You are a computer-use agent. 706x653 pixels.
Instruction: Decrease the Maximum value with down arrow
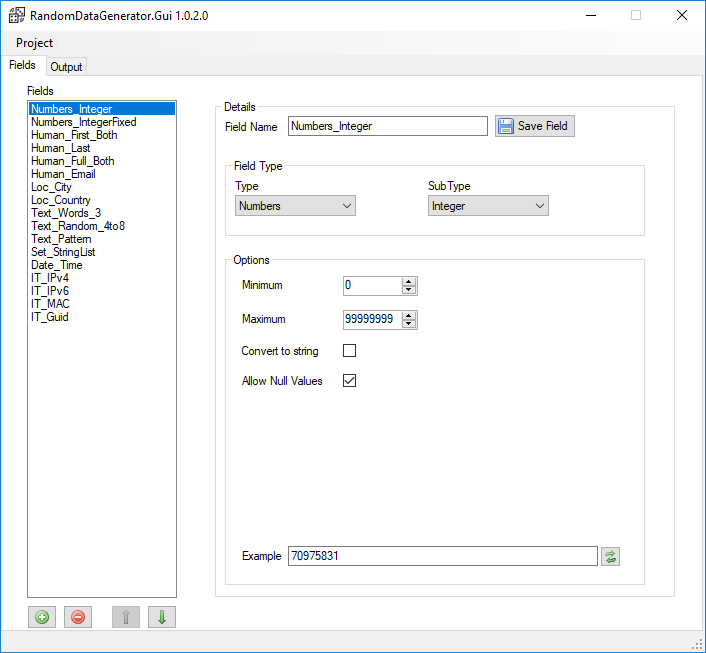(x=408, y=324)
